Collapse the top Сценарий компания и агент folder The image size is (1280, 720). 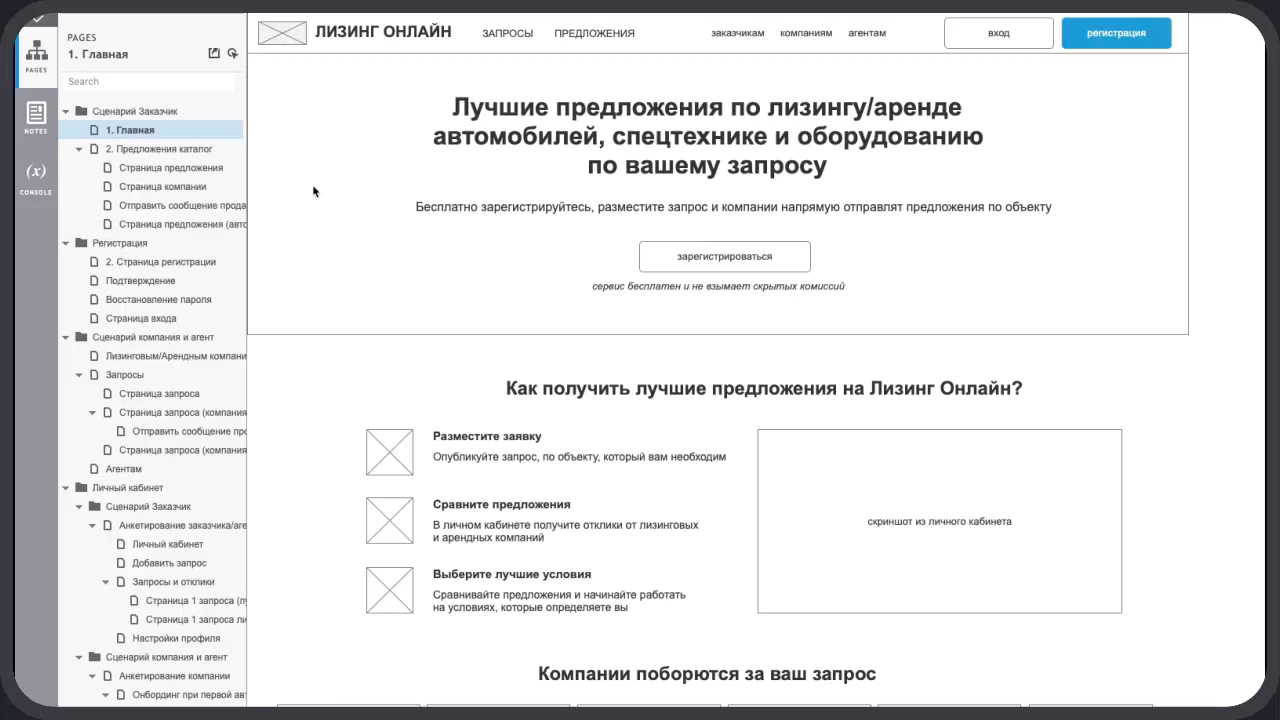coord(66,337)
